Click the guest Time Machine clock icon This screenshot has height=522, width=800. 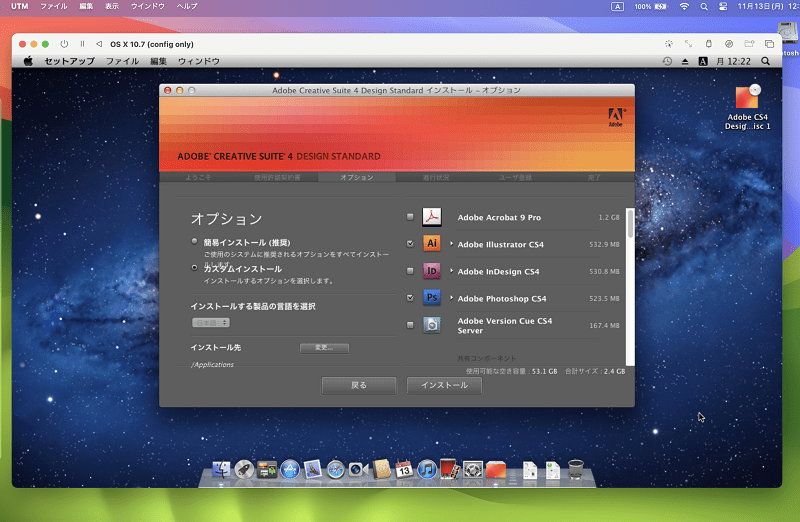(x=667, y=61)
